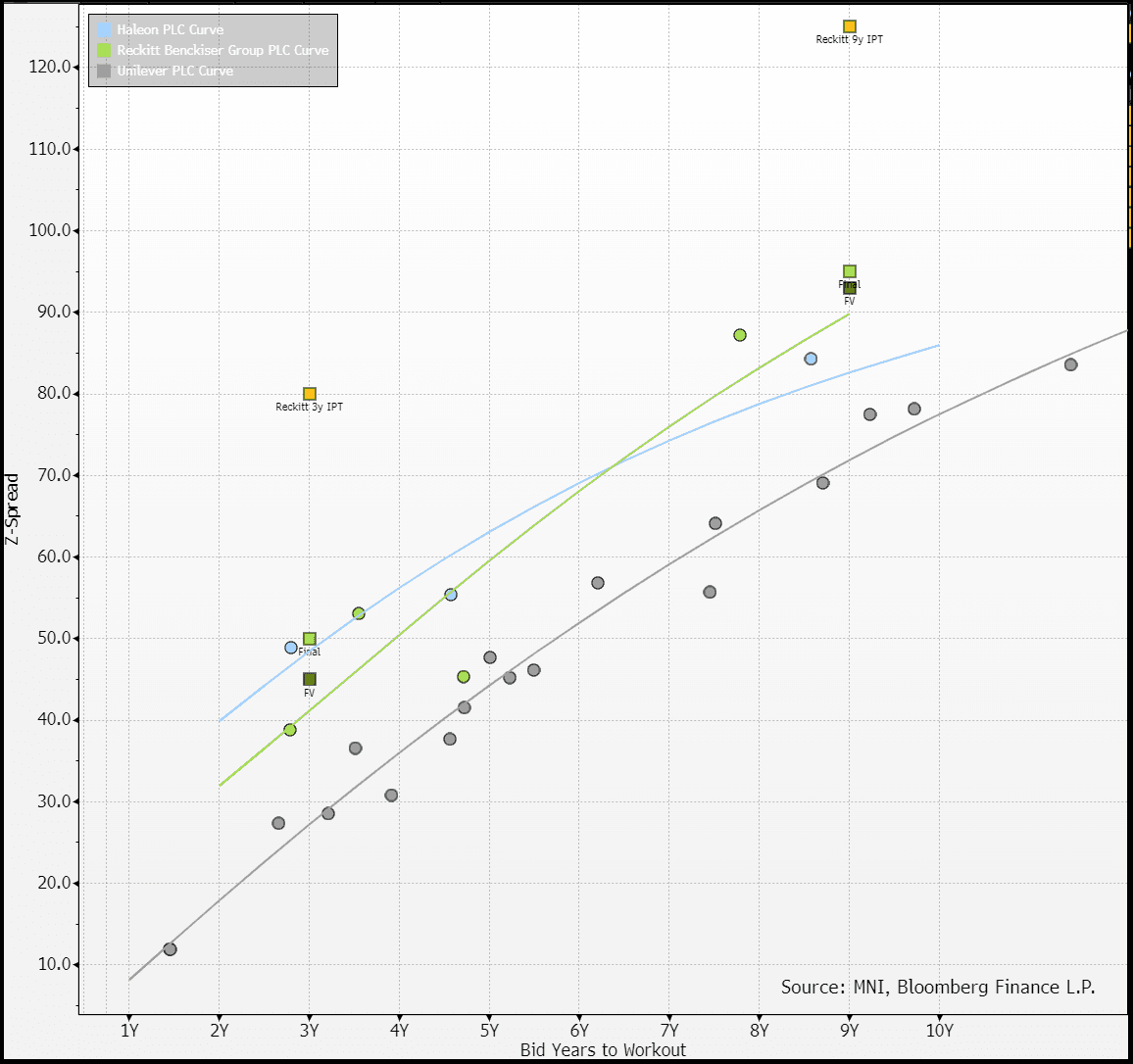Select the grey Unilever dot just above 6Y
The image size is (1133, 1064).
[x=598, y=583]
